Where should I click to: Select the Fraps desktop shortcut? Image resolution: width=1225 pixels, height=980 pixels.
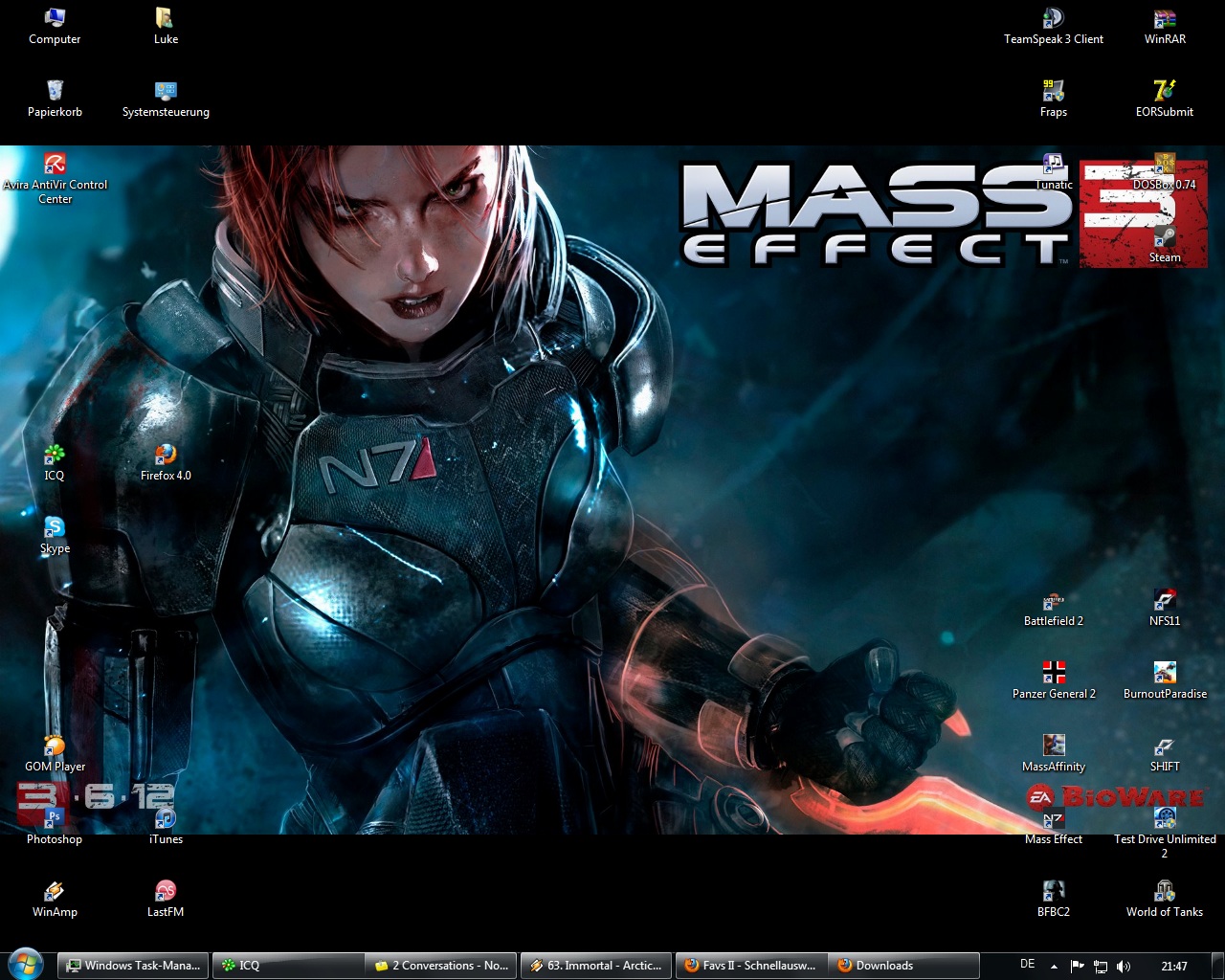(x=1054, y=99)
